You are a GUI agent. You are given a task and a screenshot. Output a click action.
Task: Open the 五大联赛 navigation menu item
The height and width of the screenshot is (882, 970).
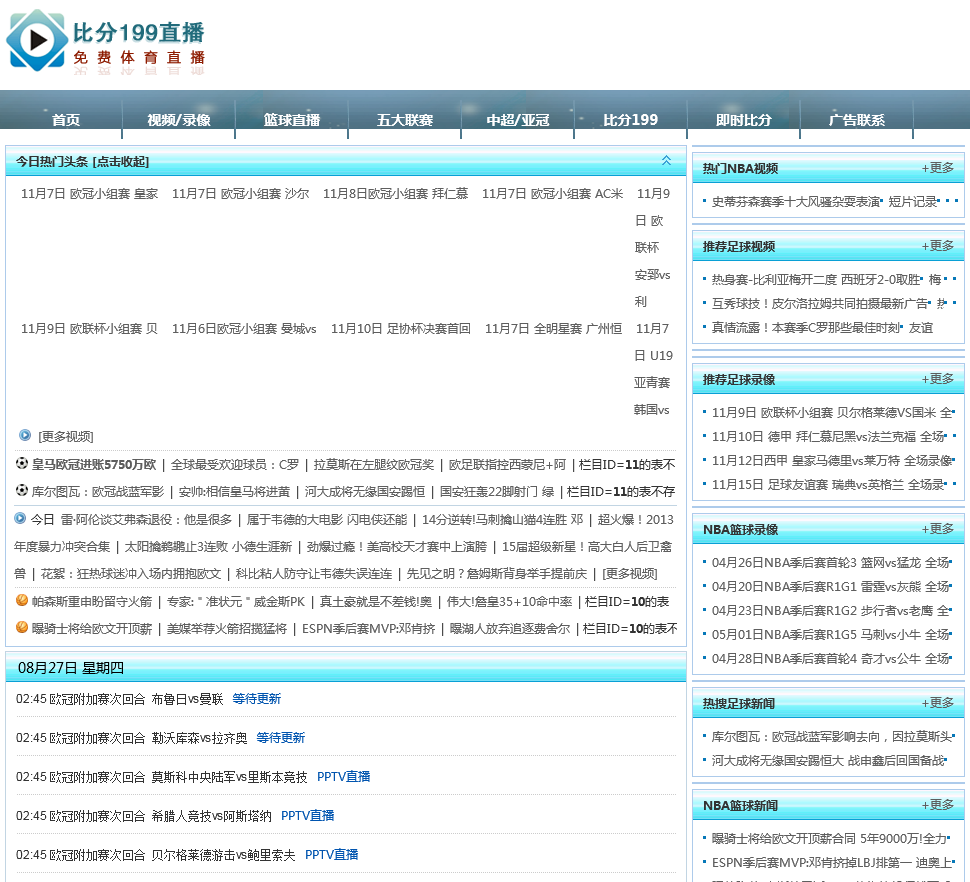click(405, 120)
